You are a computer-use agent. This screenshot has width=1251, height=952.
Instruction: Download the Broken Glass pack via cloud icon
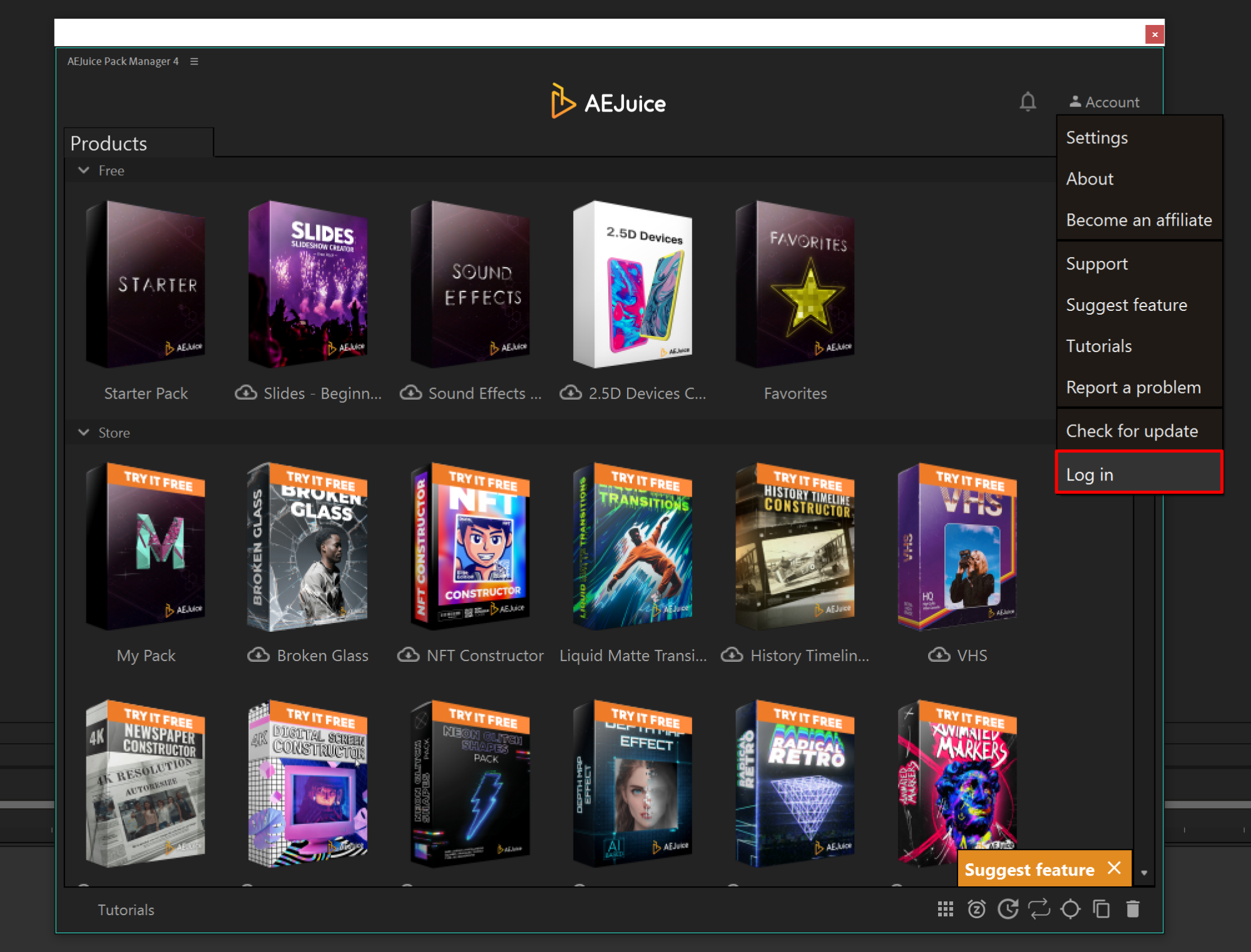point(258,655)
